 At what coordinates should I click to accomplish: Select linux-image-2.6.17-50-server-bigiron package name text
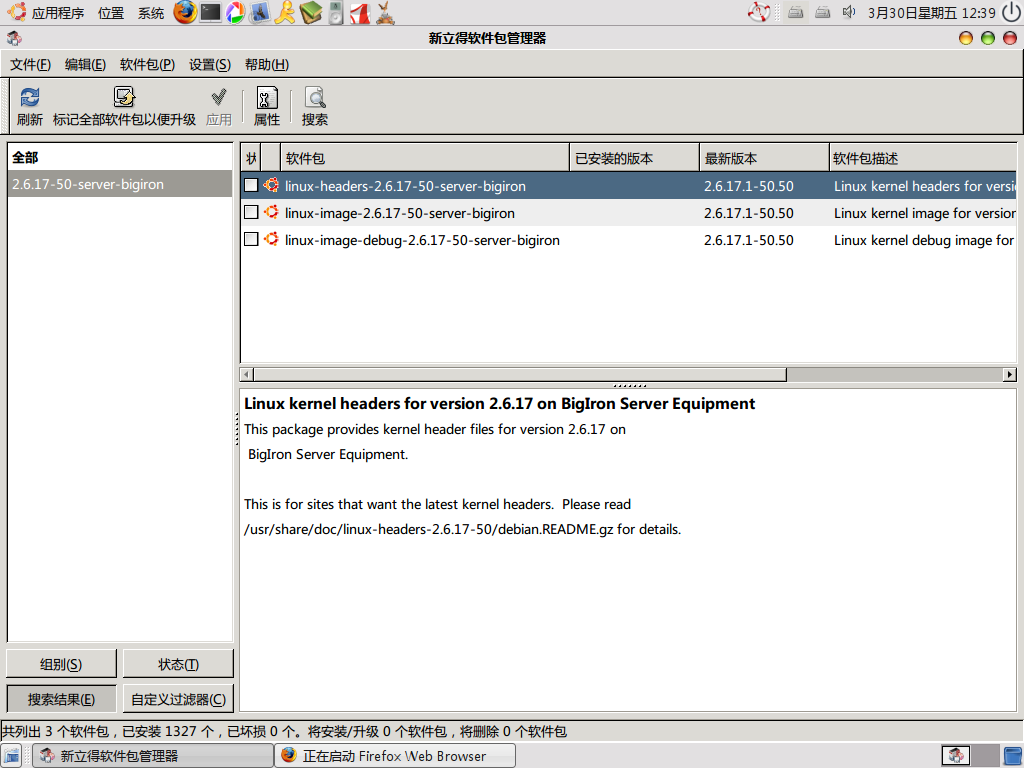pos(400,213)
